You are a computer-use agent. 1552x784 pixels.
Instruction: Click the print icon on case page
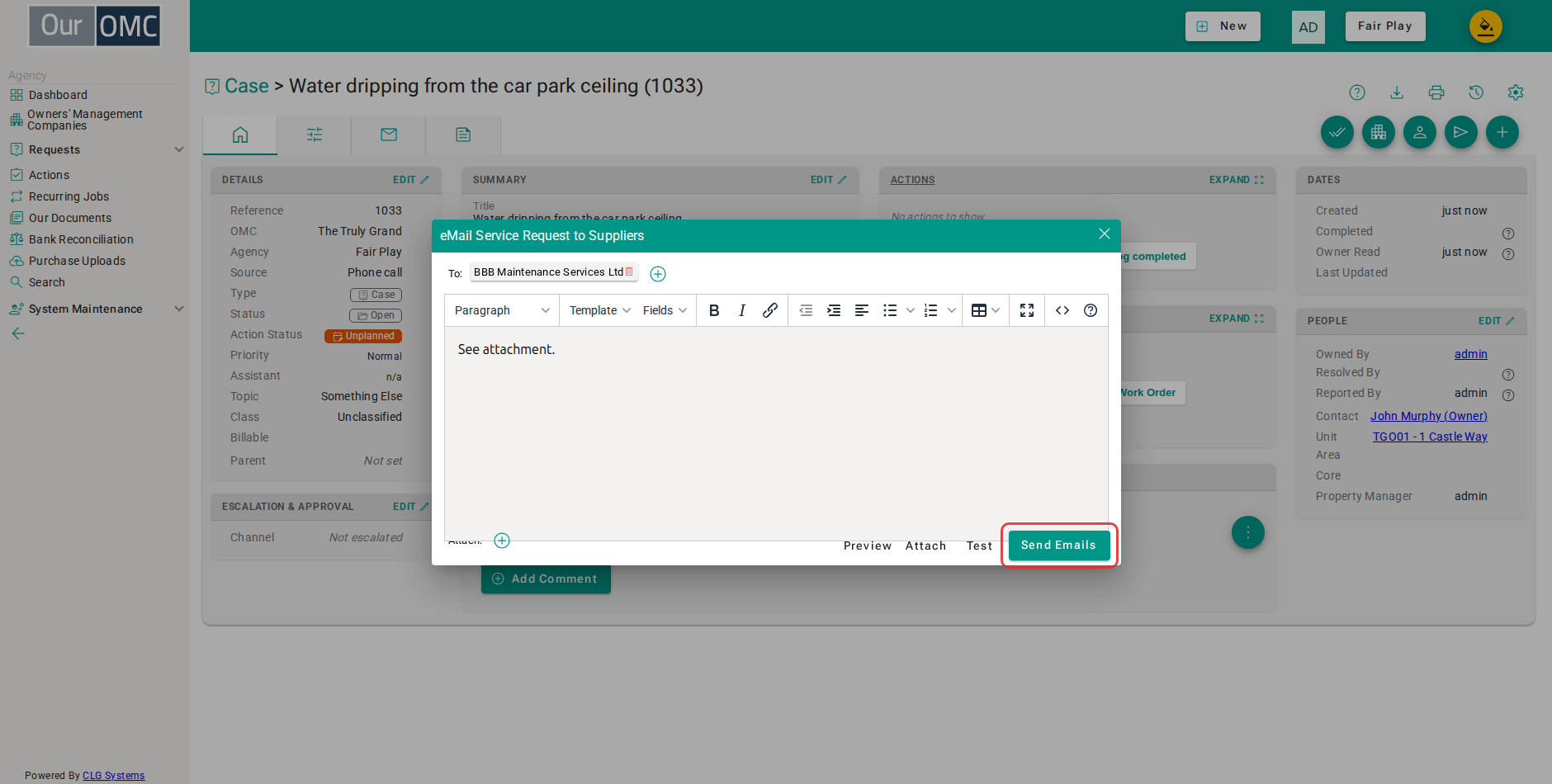click(x=1436, y=92)
